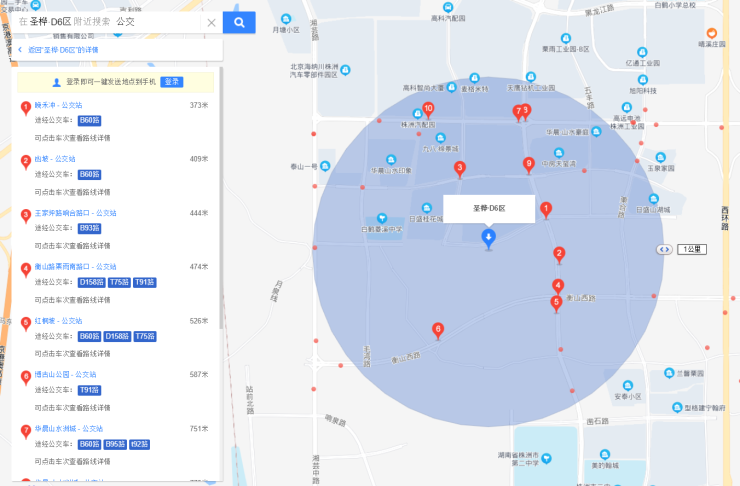
Task: Click 玉泉家园 POI icon
Action: pyautogui.click(x=661, y=158)
